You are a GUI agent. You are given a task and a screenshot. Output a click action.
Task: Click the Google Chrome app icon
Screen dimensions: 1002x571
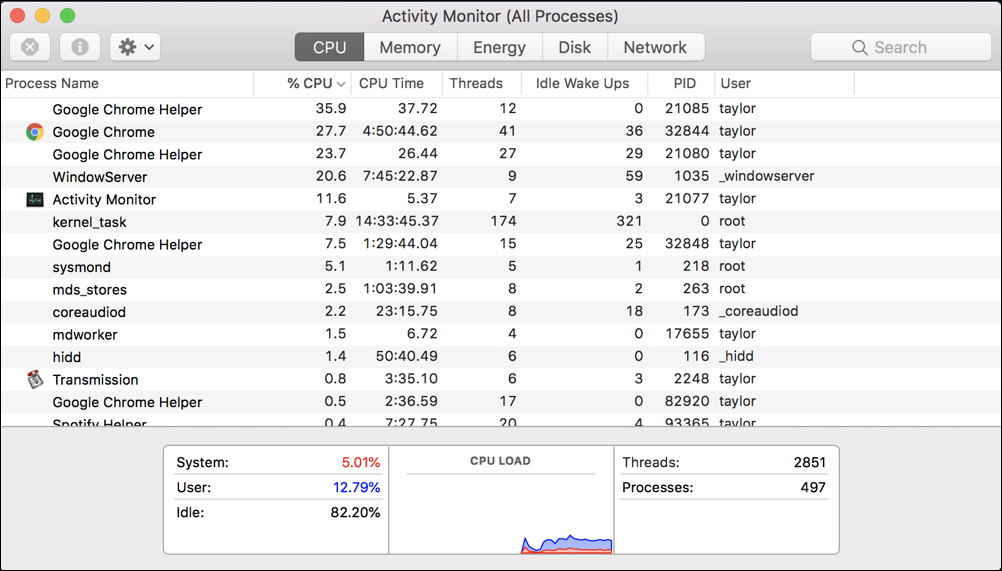(x=35, y=132)
